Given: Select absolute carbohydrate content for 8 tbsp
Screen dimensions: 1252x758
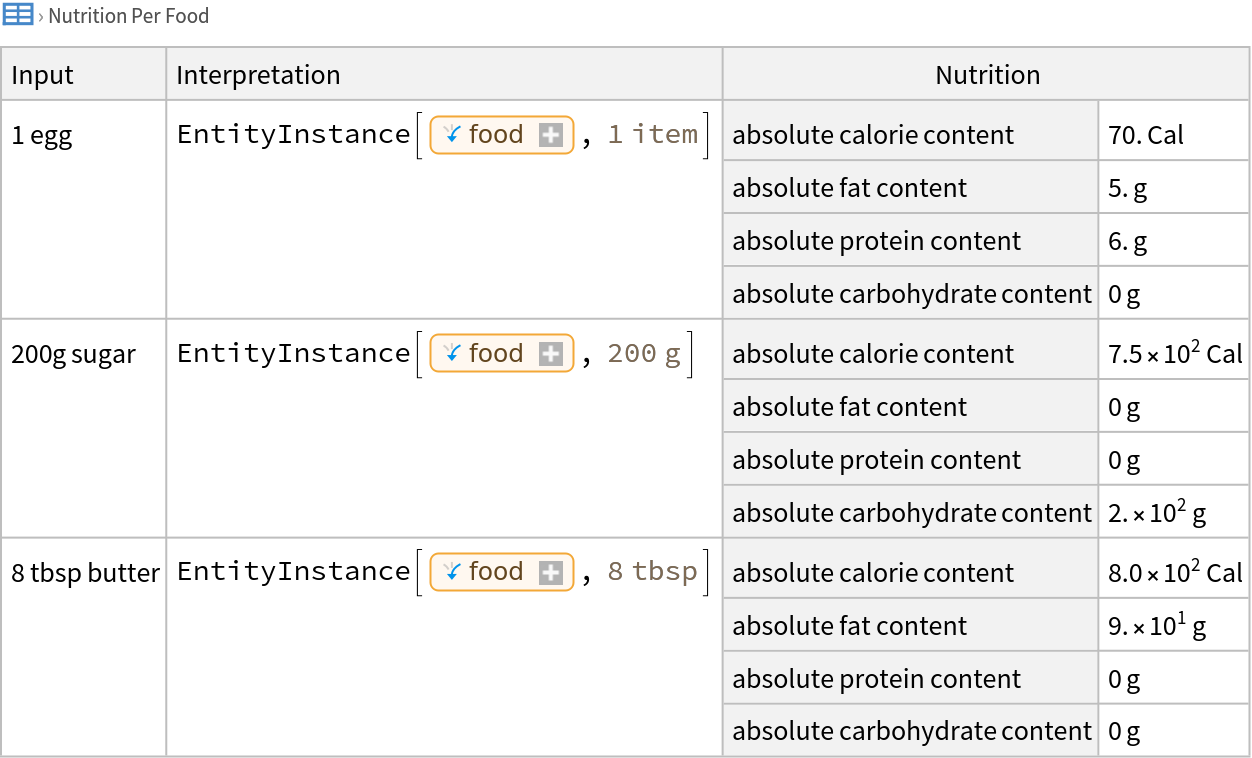Looking at the screenshot, I should [911, 731].
